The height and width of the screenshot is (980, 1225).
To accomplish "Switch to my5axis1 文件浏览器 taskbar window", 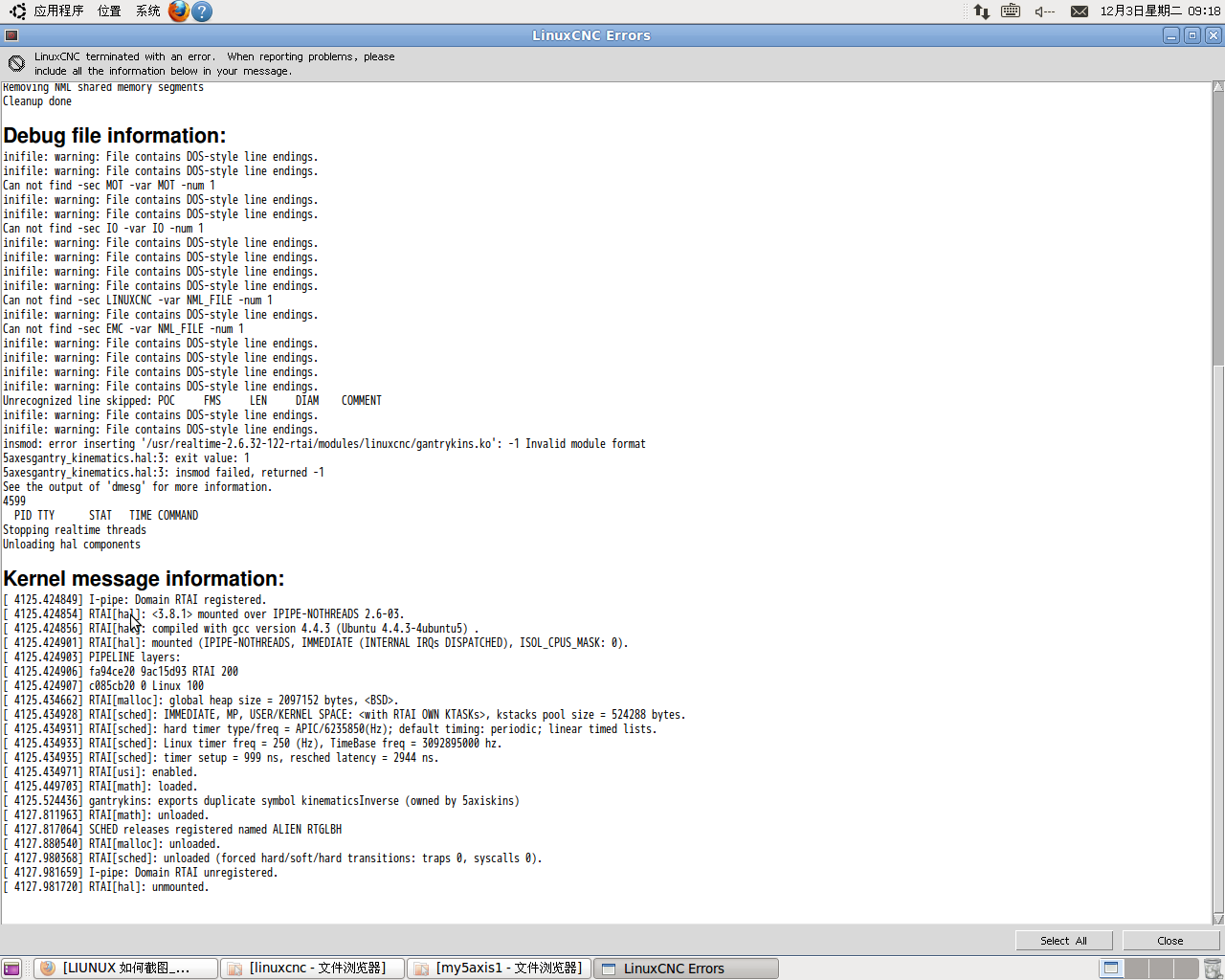I will pos(500,969).
